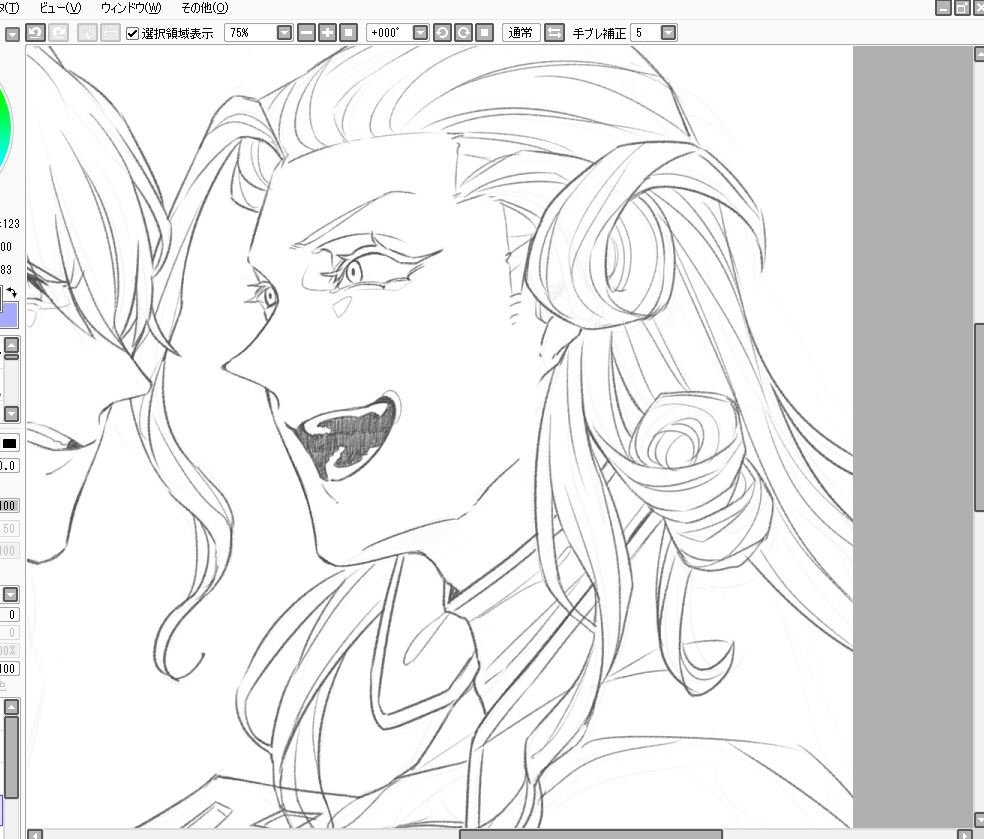Click the black color swatch

pos(9,444)
